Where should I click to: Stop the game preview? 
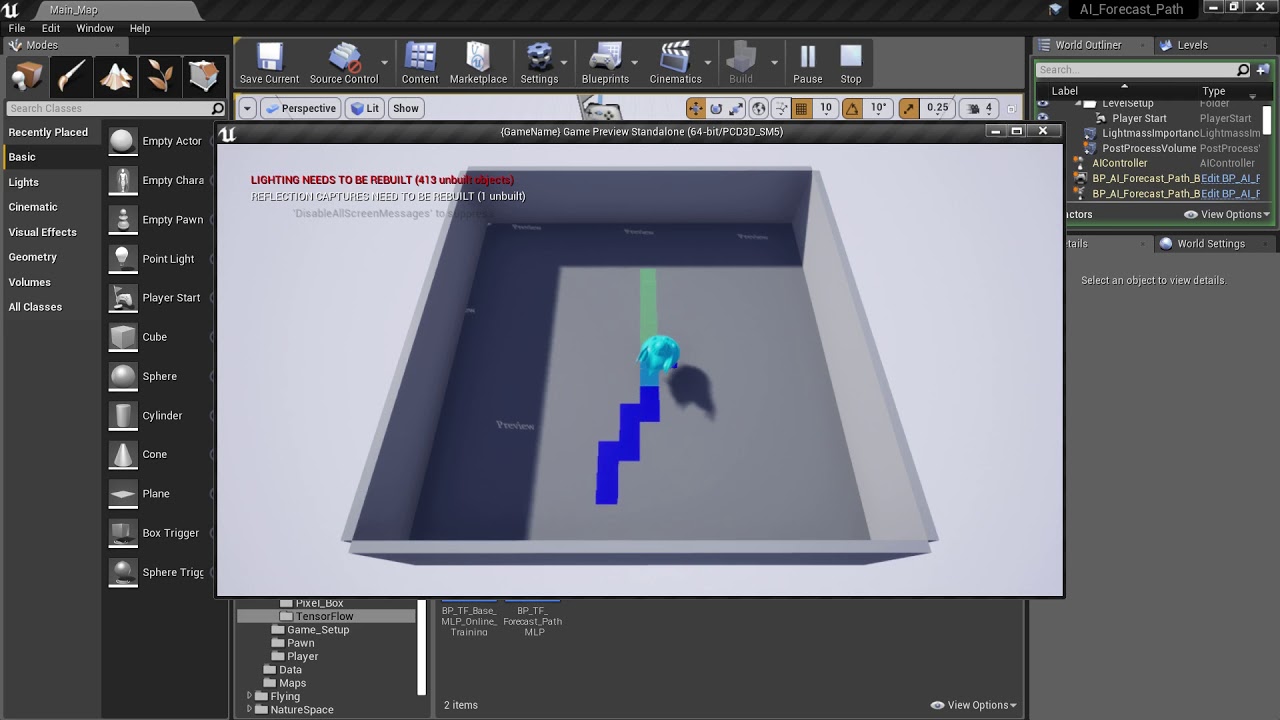tap(851, 64)
